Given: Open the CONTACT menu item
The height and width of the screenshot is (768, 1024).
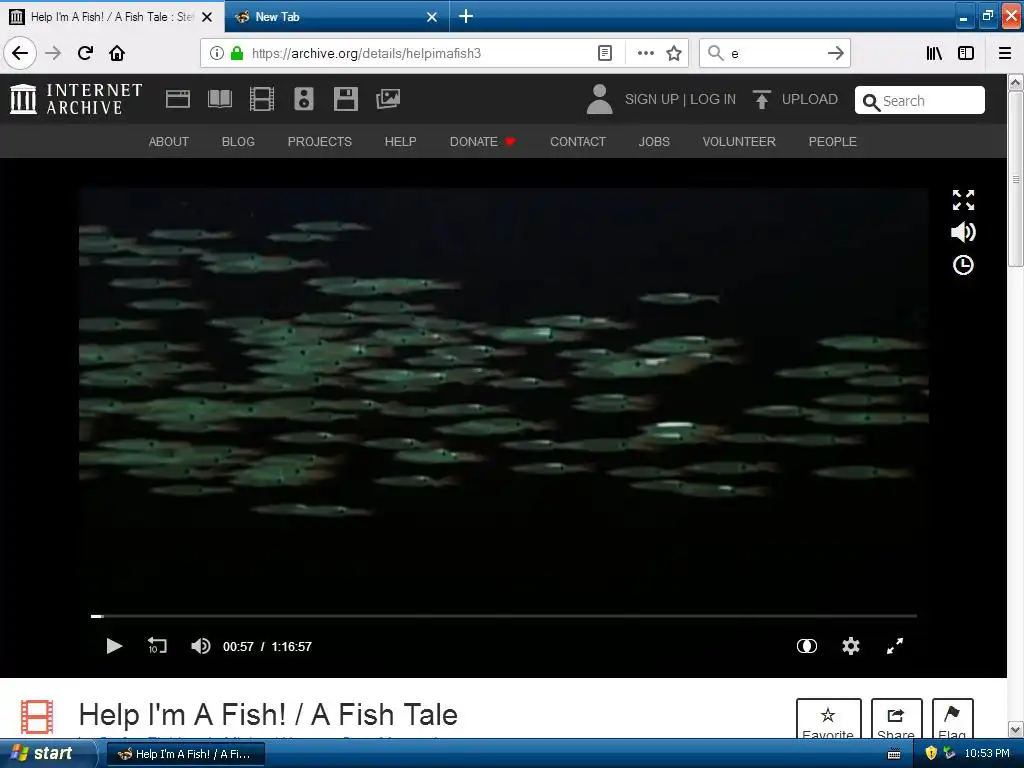Looking at the screenshot, I should click(x=578, y=142).
